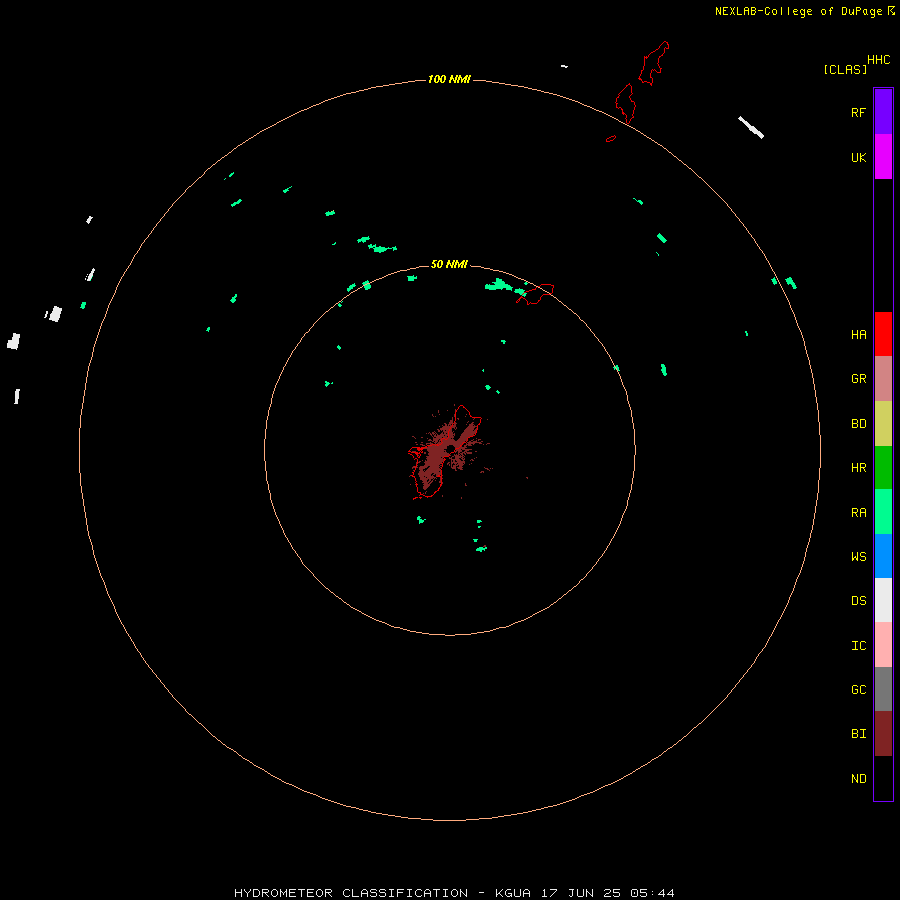Click the RF legend label
Viewport: 900px width, 900px height.
click(x=858, y=112)
